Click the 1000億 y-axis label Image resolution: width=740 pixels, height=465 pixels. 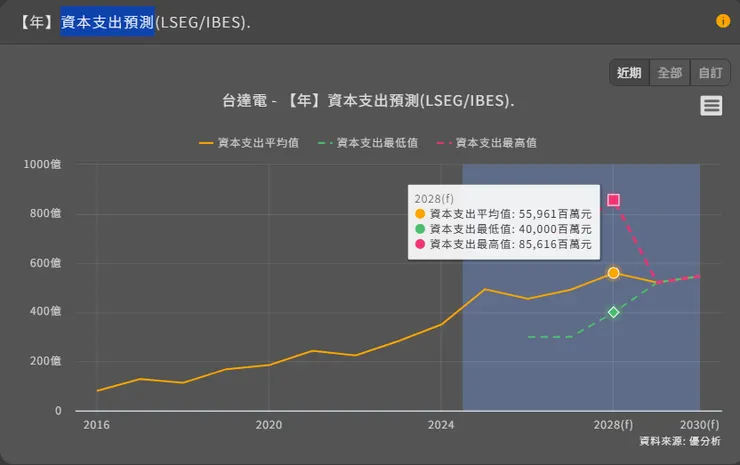coord(42,164)
